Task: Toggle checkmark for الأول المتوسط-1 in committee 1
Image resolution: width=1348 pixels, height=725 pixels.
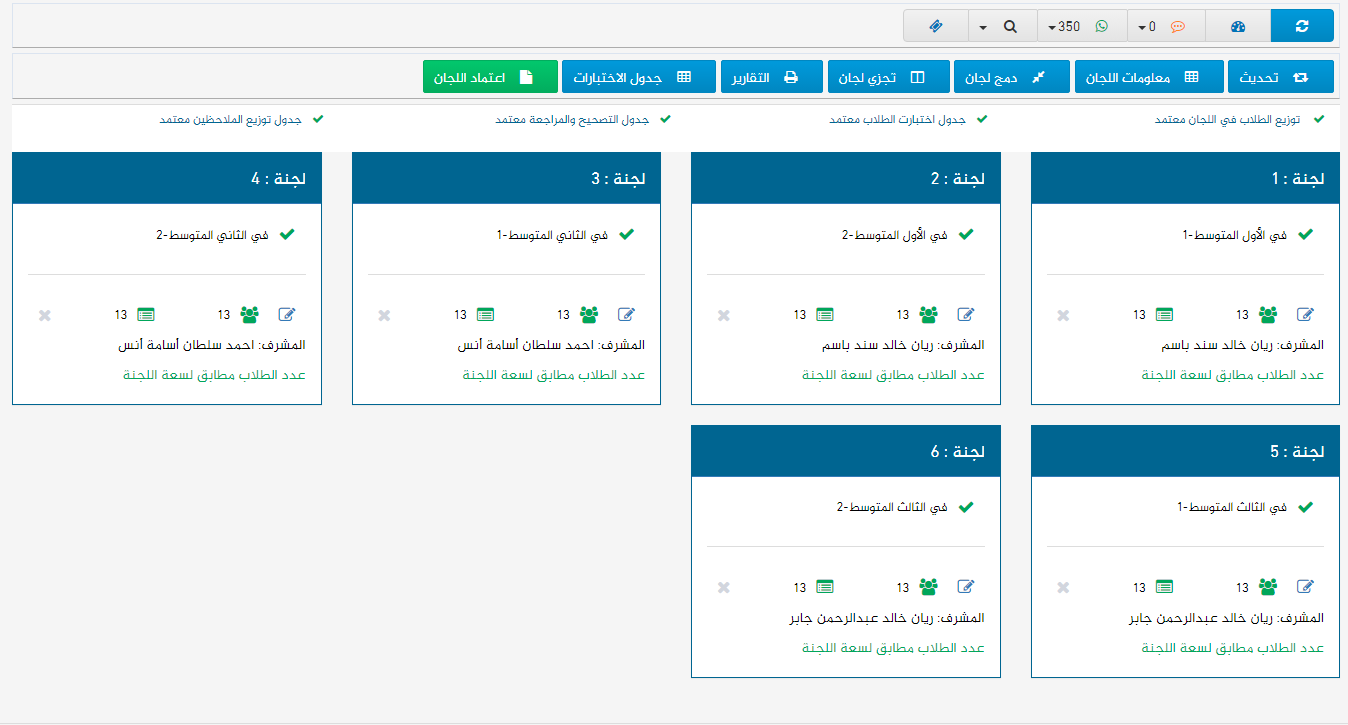Action: coord(1305,234)
